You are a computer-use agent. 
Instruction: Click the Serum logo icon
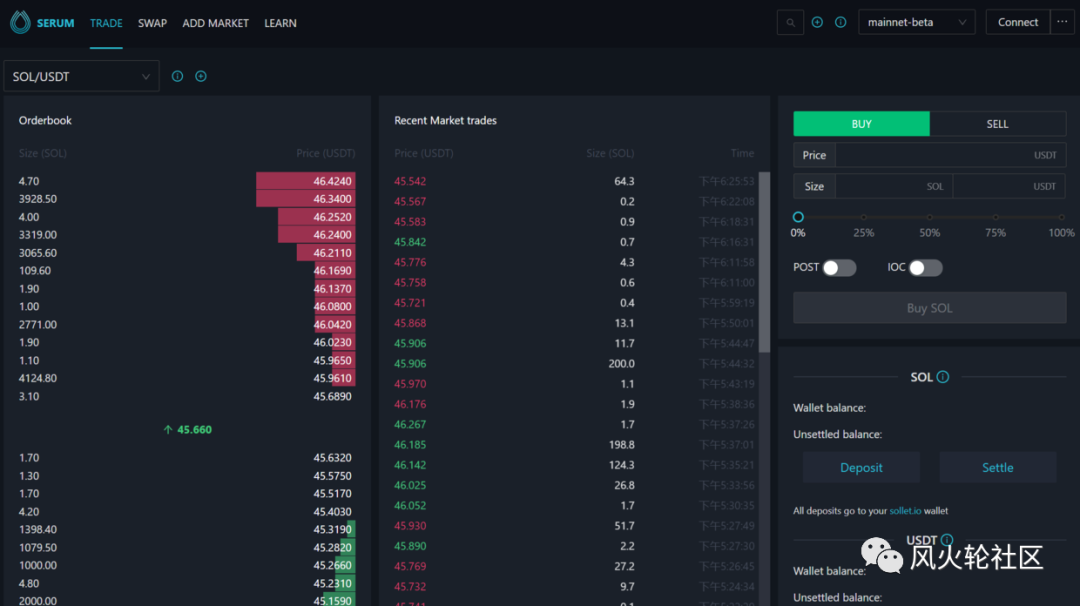pyautogui.click(x=20, y=23)
